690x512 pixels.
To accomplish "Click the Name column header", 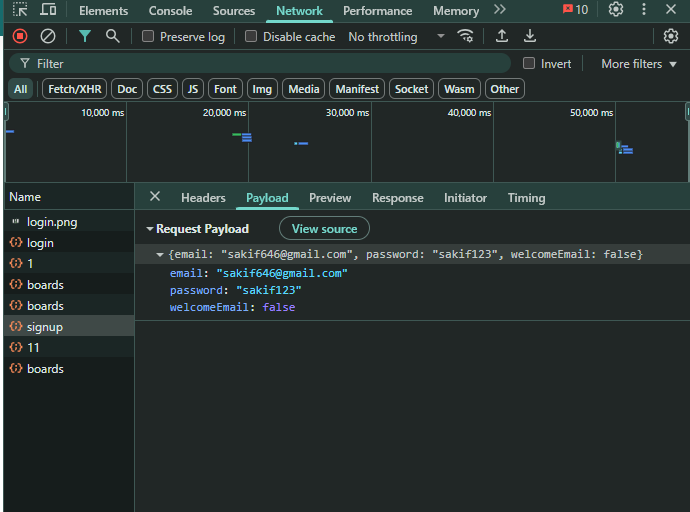I will click(x=69, y=197).
